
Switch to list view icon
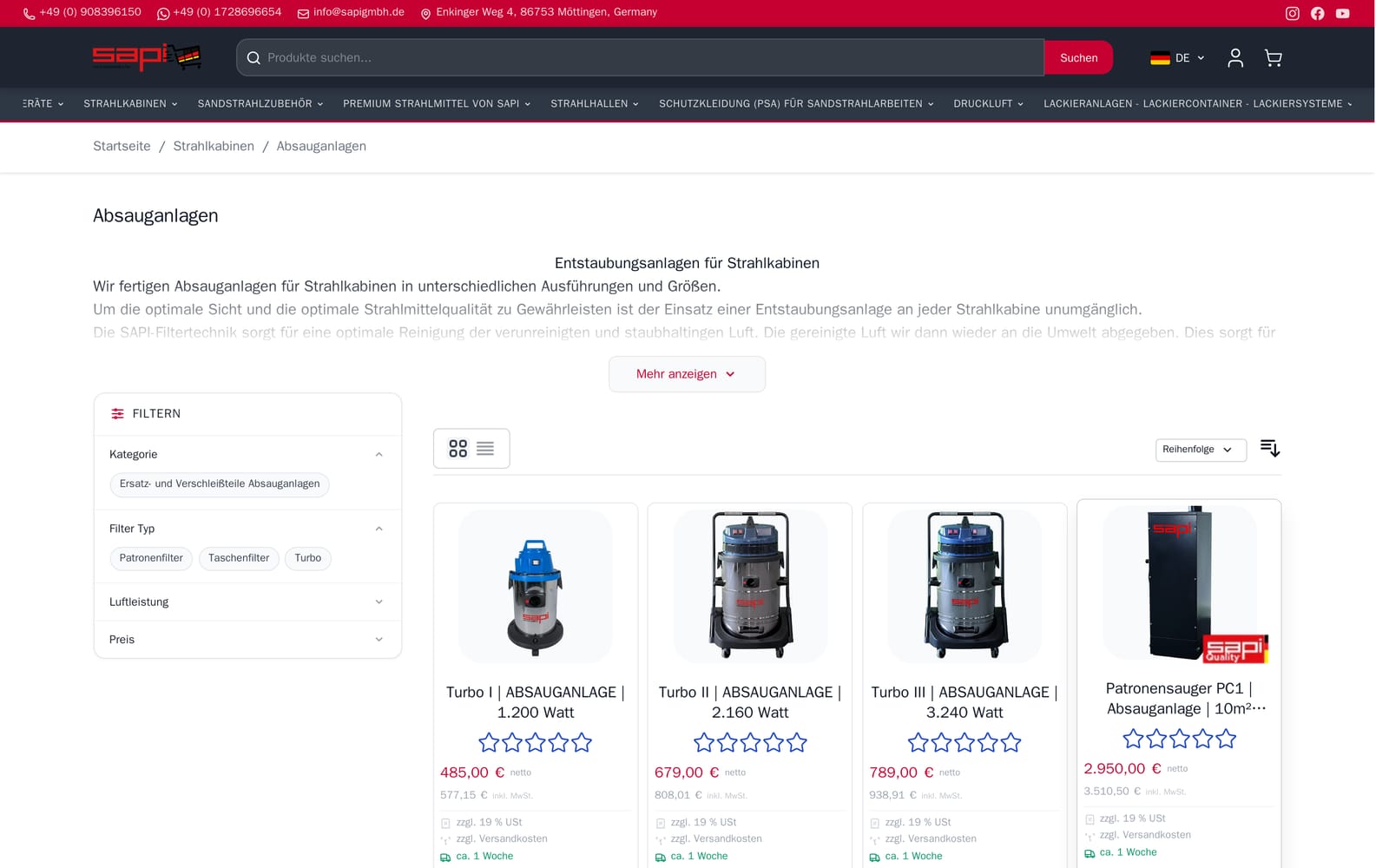485,448
